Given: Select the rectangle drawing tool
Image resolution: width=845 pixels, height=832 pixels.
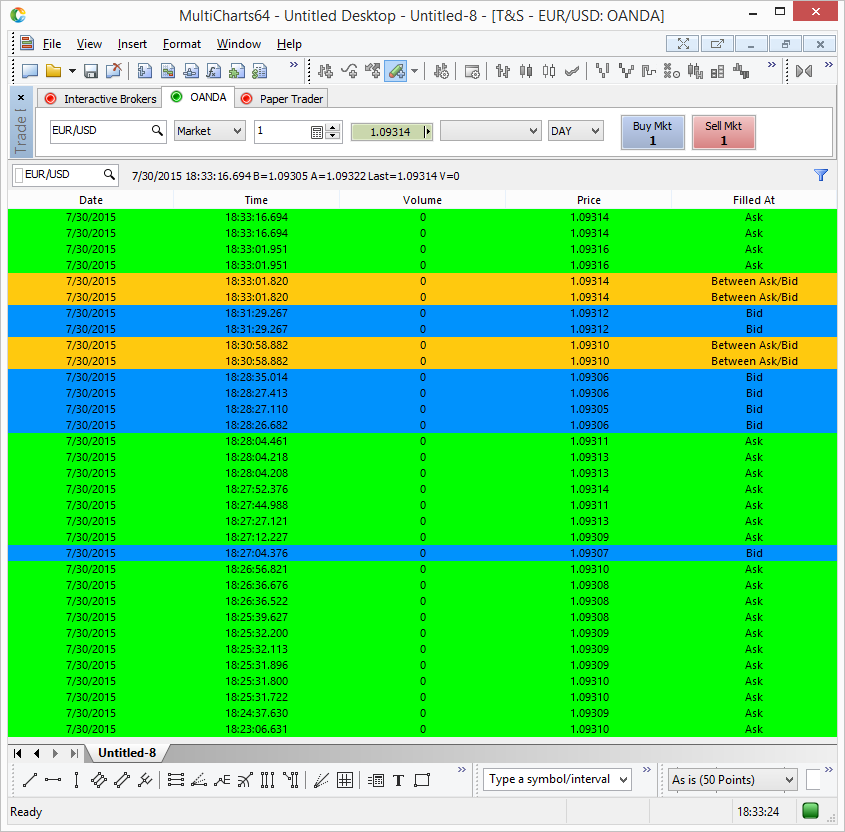Looking at the screenshot, I should click(422, 780).
